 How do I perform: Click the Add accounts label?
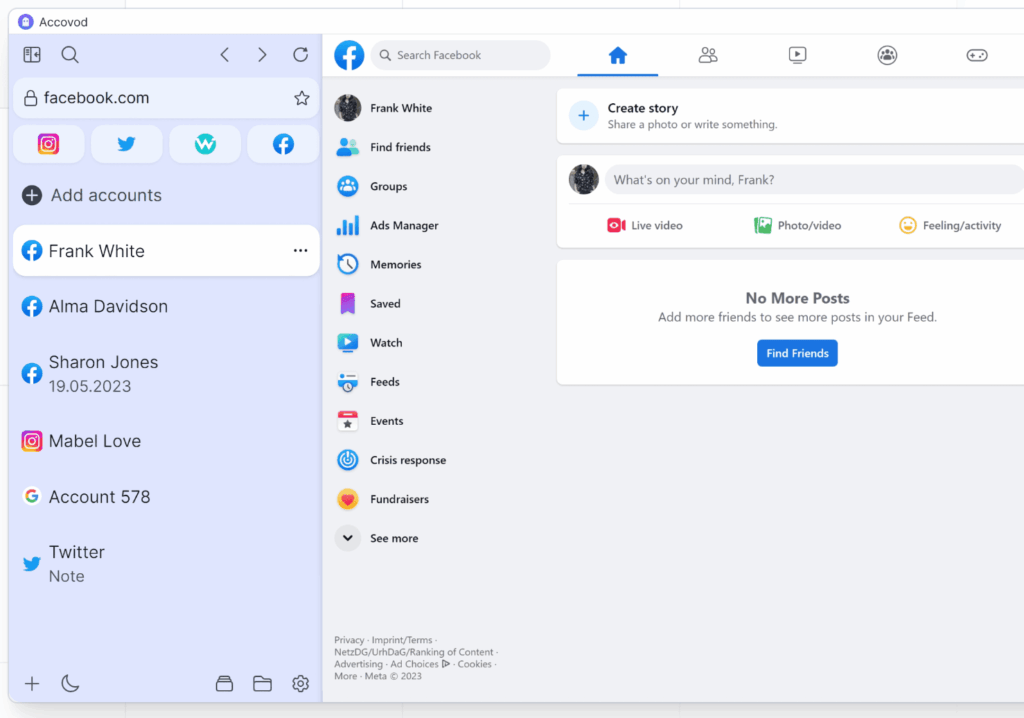[106, 195]
